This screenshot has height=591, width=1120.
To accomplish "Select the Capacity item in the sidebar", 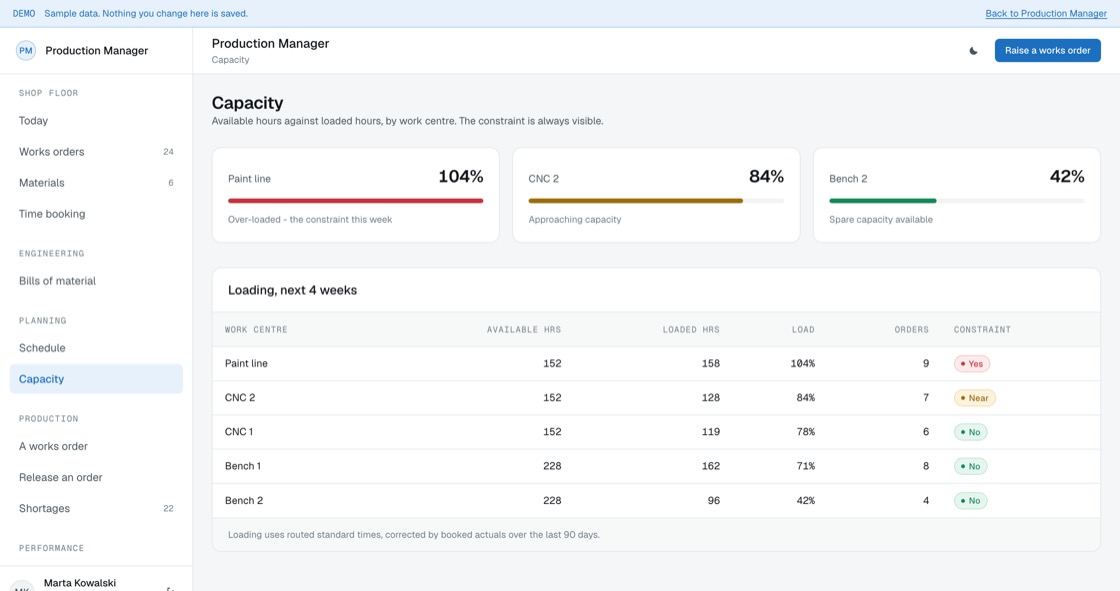I will (x=96, y=379).
